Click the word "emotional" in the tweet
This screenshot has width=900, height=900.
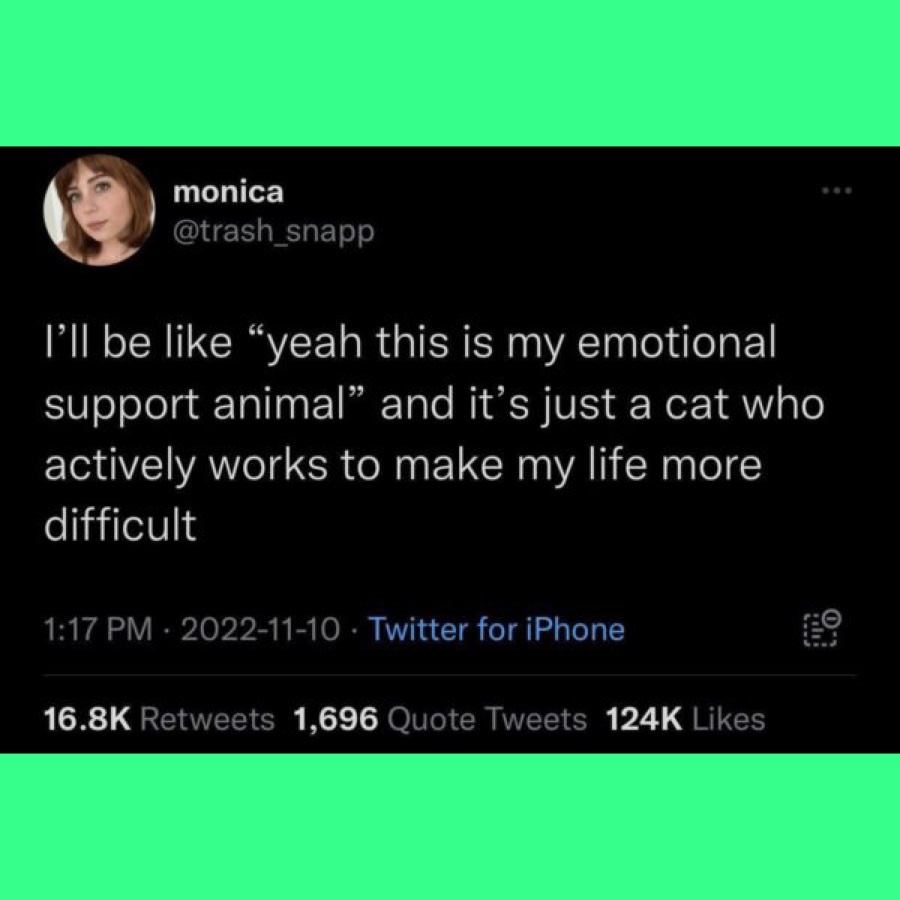(x=677, y=343)
